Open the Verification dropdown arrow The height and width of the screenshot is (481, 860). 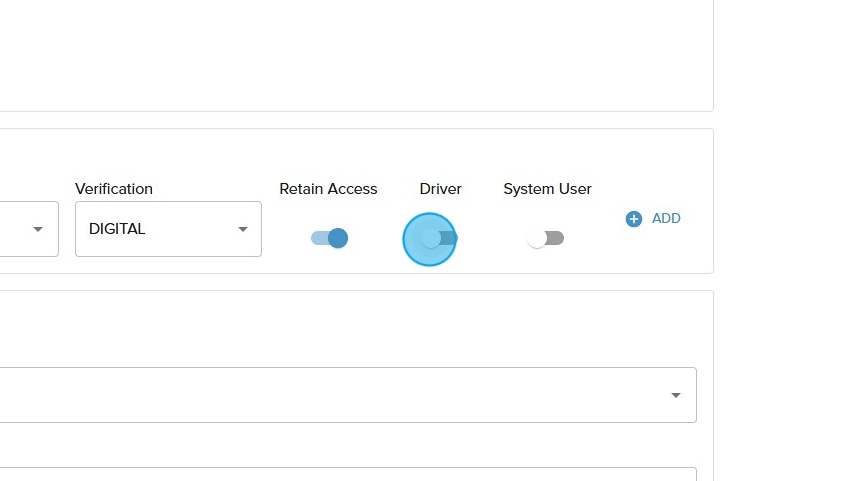coord(242,229)
